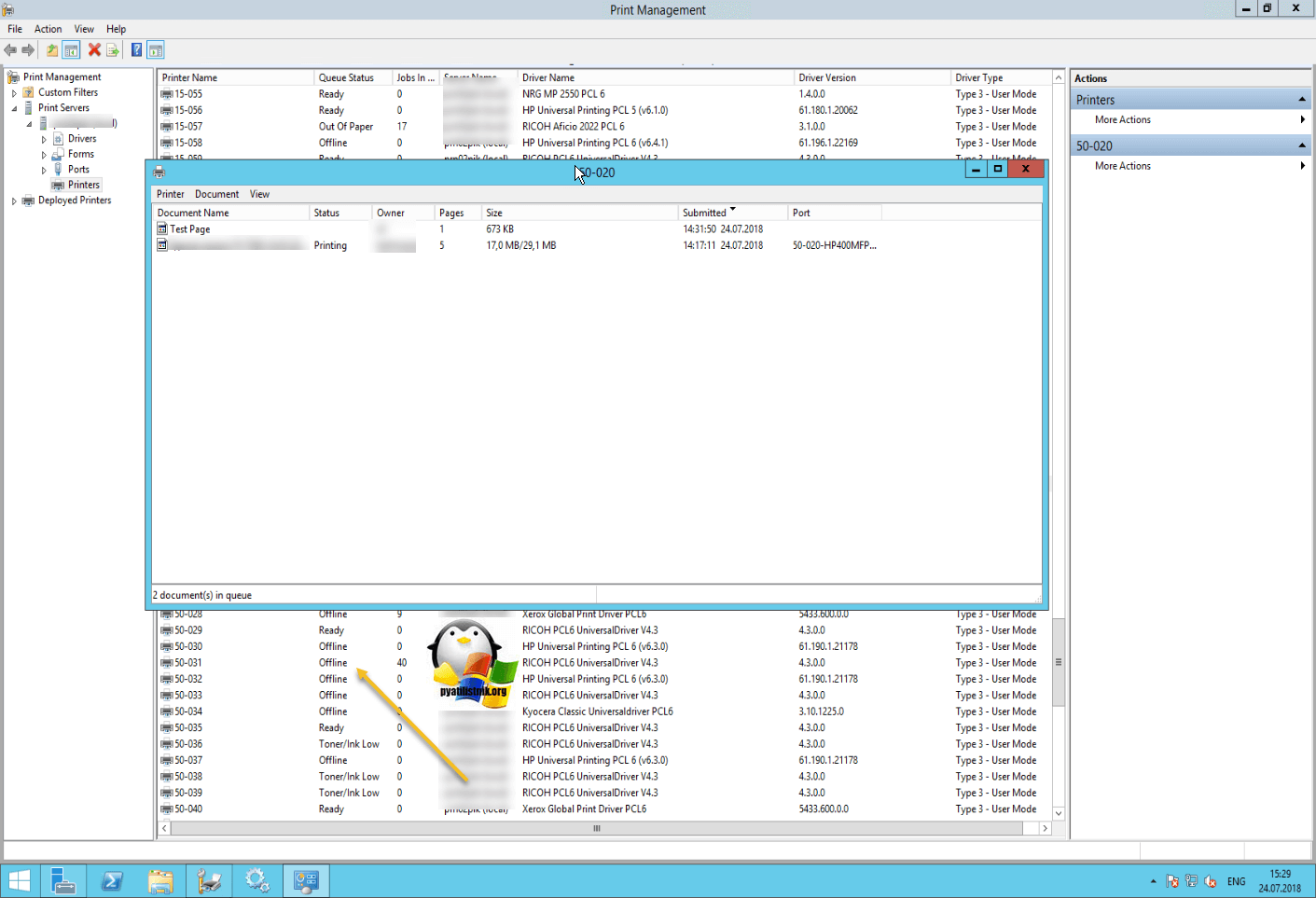Expand the Custom Filters tree node

[x=14, y=93]
